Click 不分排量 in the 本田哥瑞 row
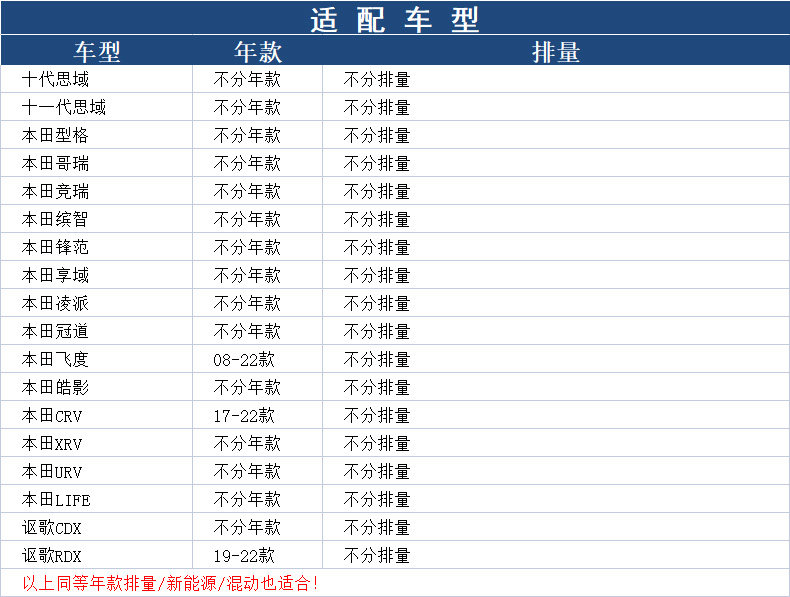 coord(377,163)
